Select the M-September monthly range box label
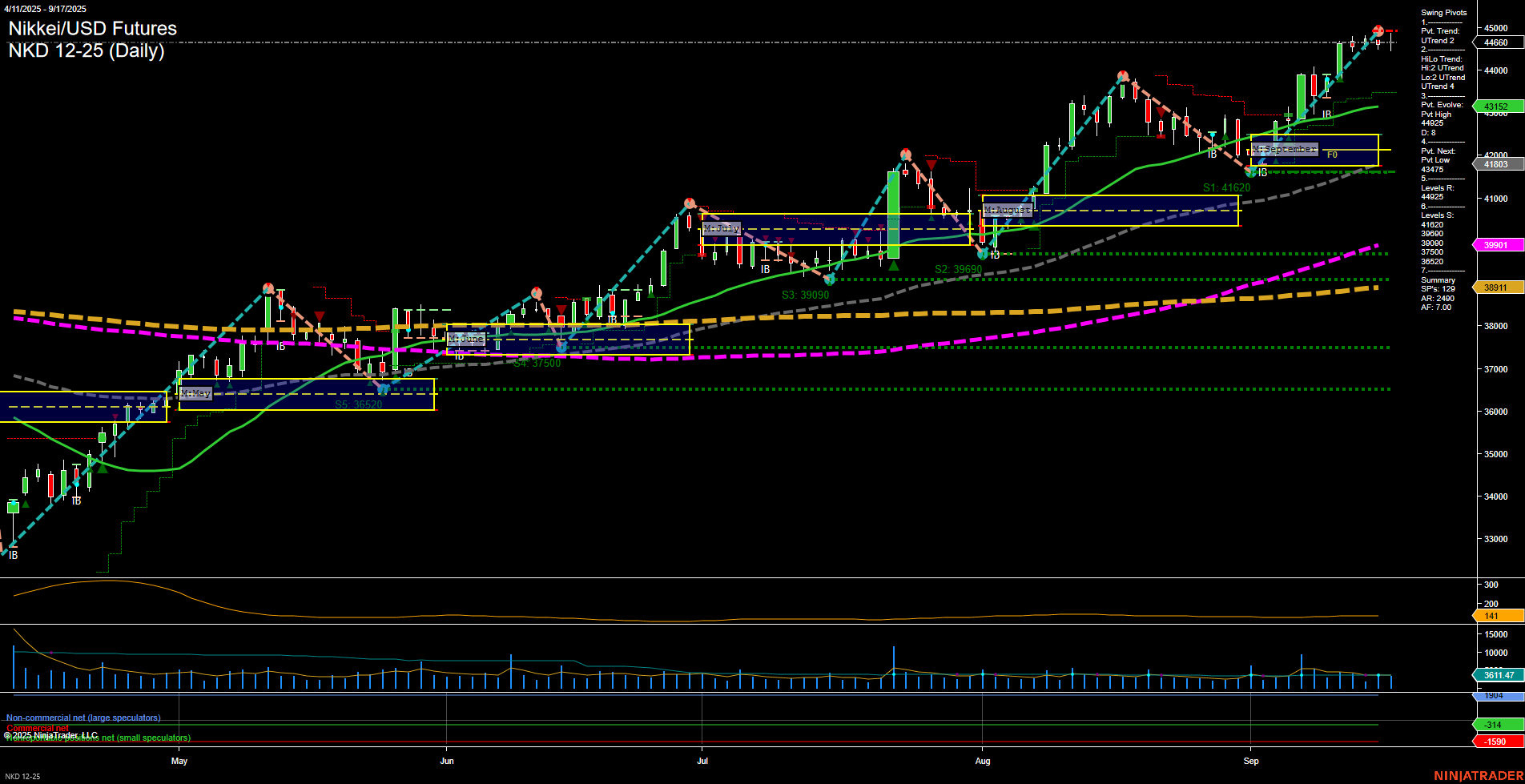Viewport: 1525px width, 784px height. click(x=1285, y=149)
